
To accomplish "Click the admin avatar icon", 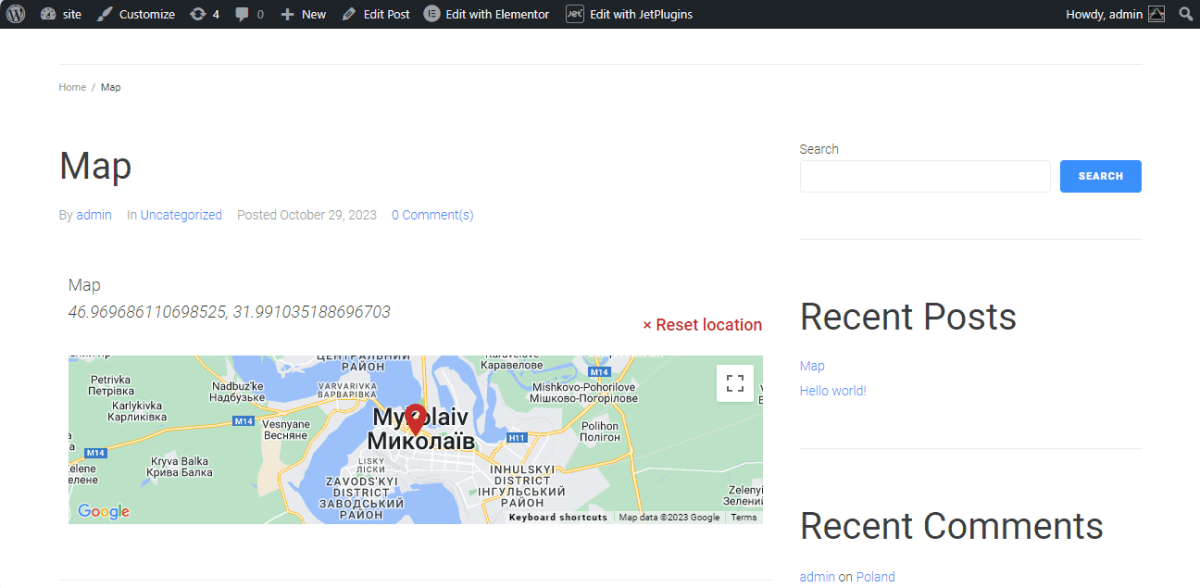I will tap(1156, 14).
